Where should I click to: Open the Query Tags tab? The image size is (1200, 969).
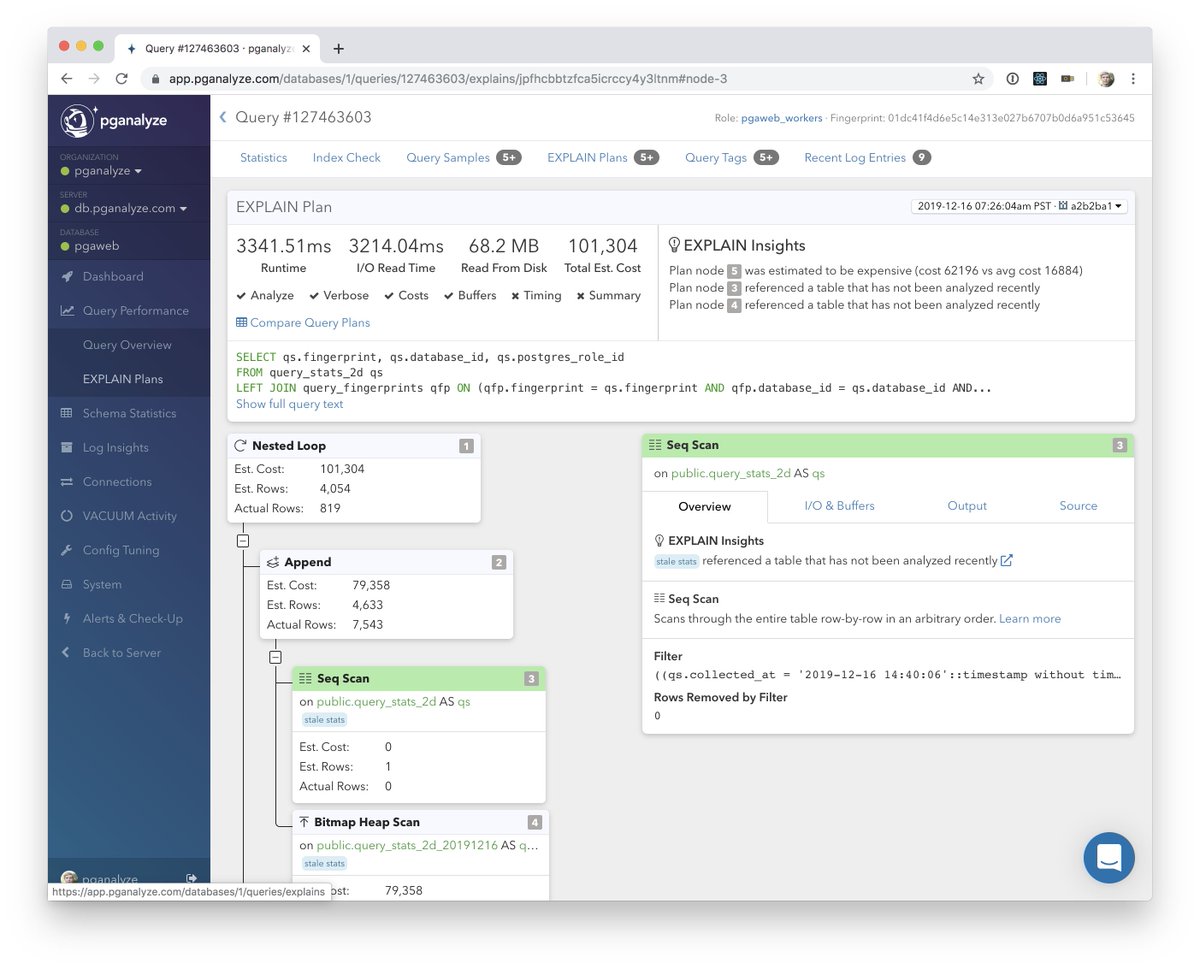[x=732, y=158]
